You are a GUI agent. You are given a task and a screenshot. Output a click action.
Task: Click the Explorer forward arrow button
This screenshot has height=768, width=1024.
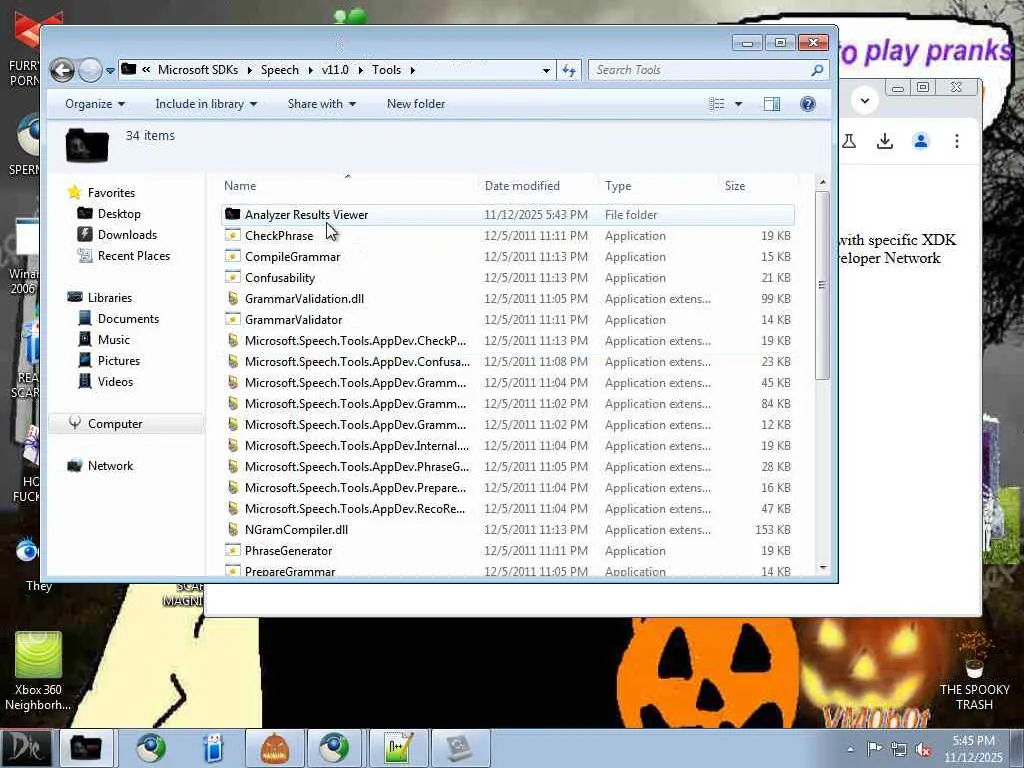tap(90, 70)
